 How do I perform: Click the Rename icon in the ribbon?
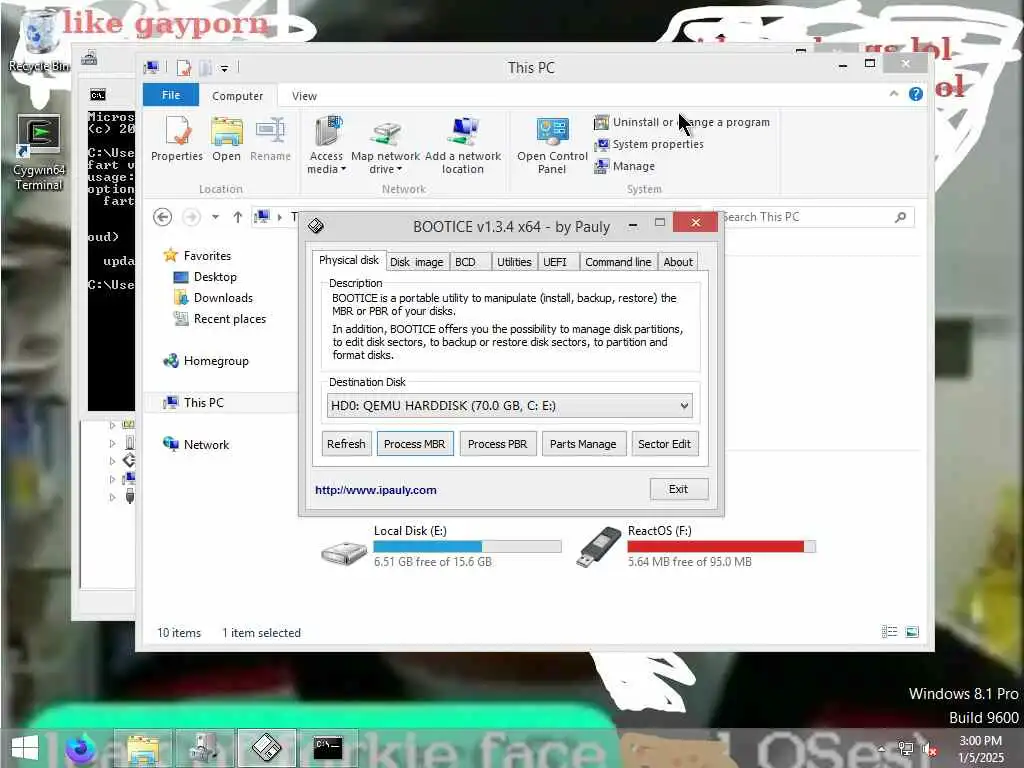click(270, 139)
